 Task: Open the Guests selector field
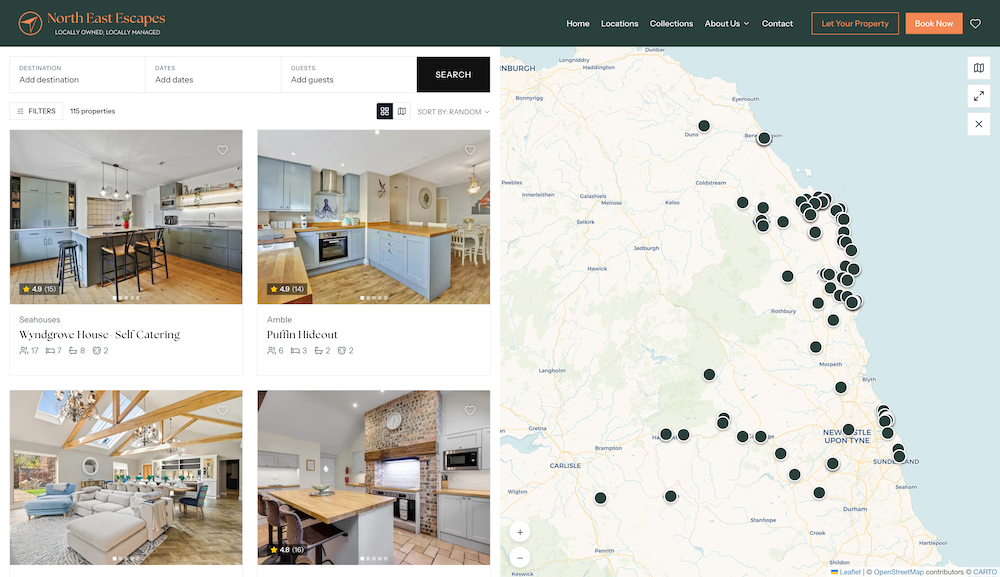[347, 75]
